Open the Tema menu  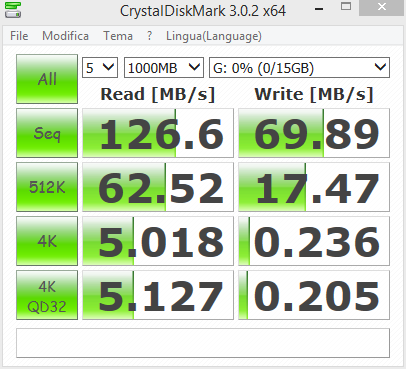coord(118,36)
